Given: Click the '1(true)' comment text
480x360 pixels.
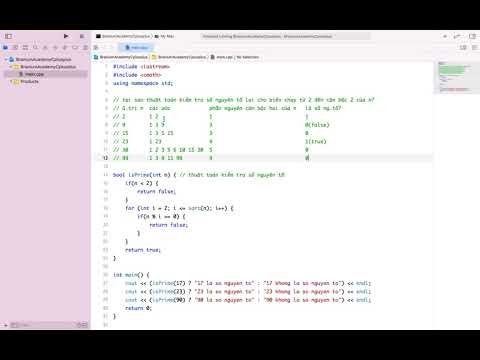Looking at the screenshot, I should click(316, 141).
